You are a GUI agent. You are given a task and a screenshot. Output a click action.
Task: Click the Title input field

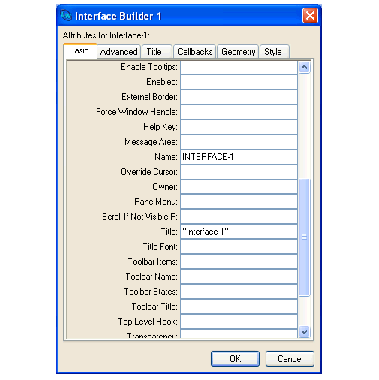pos(239,232)
